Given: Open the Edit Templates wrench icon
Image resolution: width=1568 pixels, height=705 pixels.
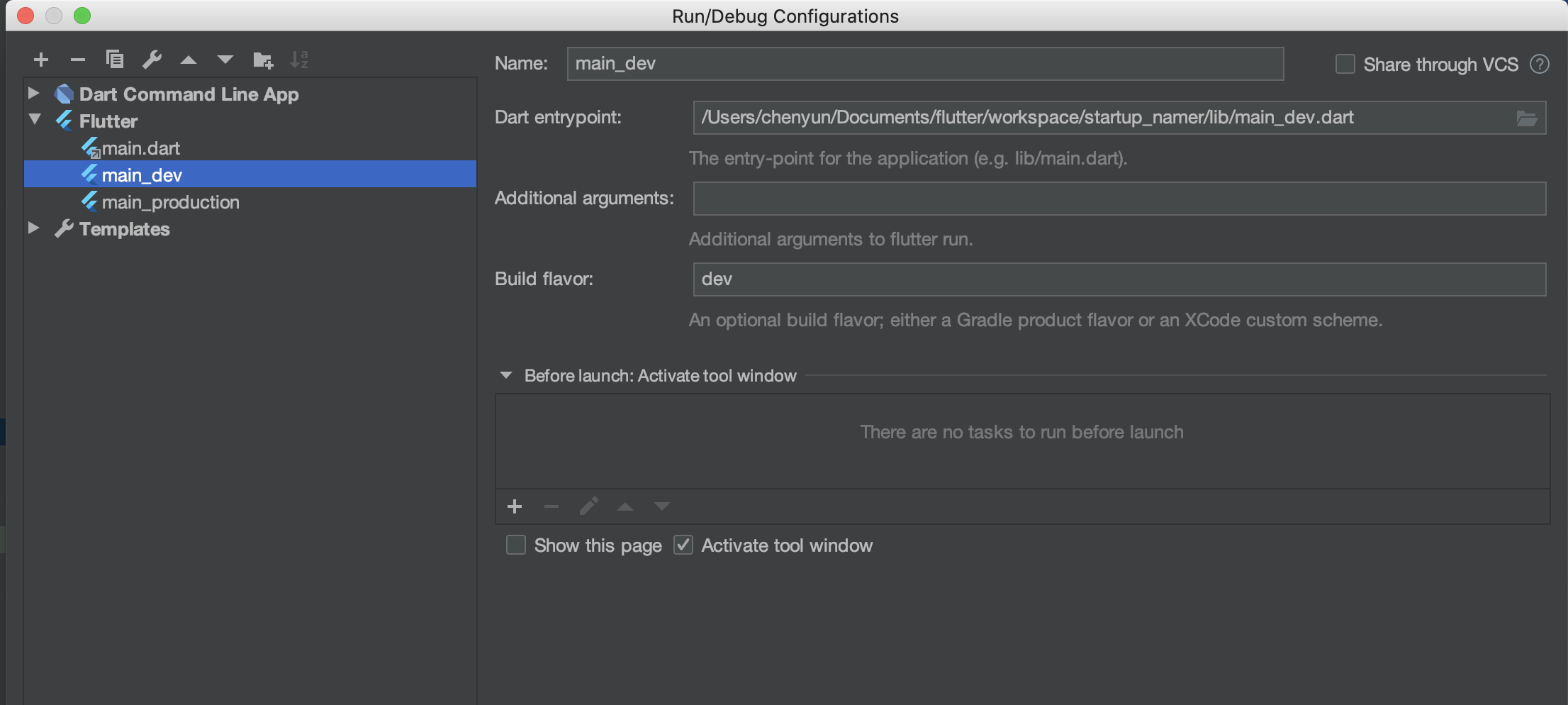Looking at the screenshot, I should (x=152, y=60).
